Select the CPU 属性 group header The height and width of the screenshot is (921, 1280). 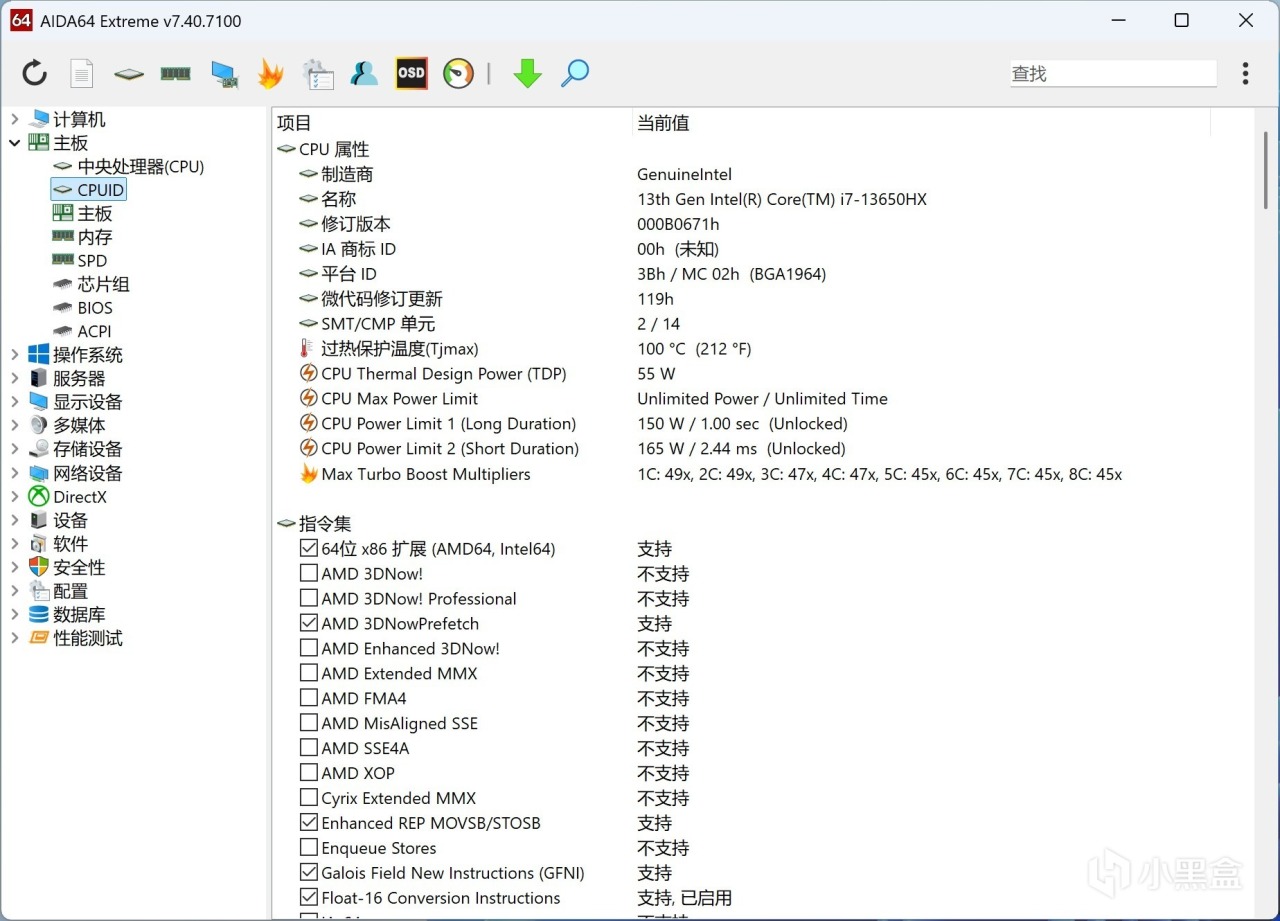323,149
